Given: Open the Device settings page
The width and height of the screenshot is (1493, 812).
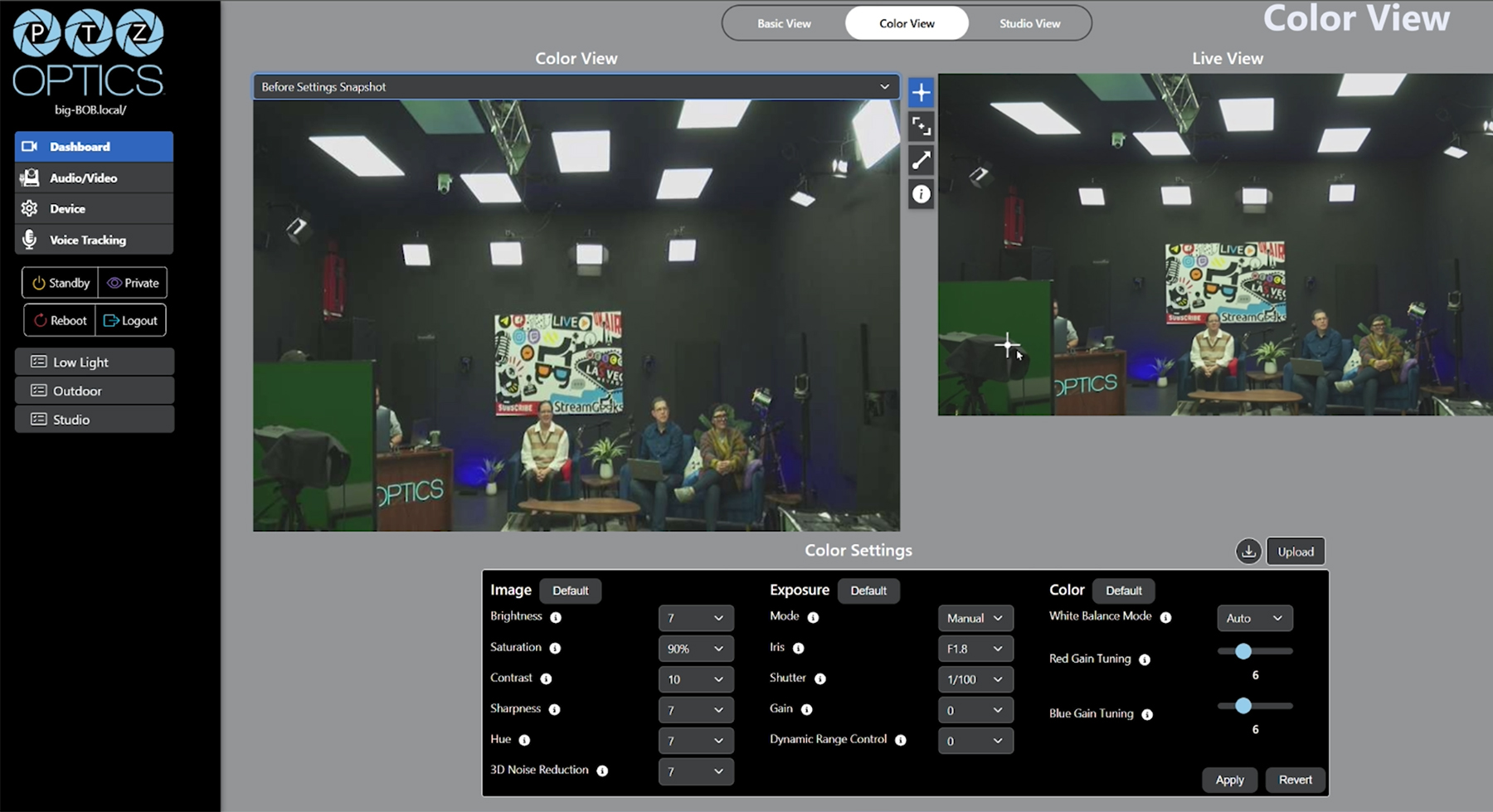Looking at the screenshot, I should 94,209.
